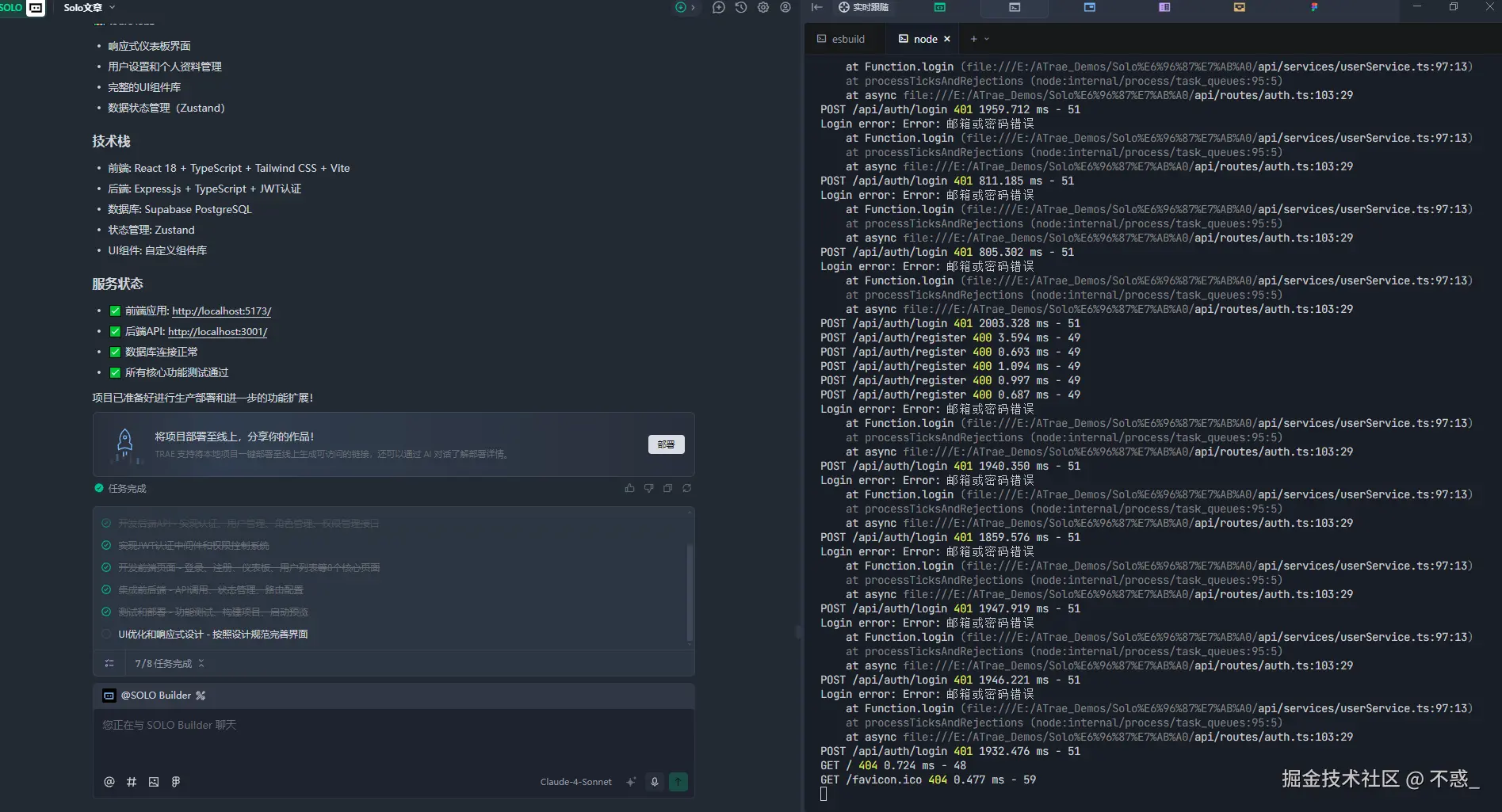This screenshot has height=812, width=1502.
Task: Open the user account profile
Action: [x=785, y=7]
